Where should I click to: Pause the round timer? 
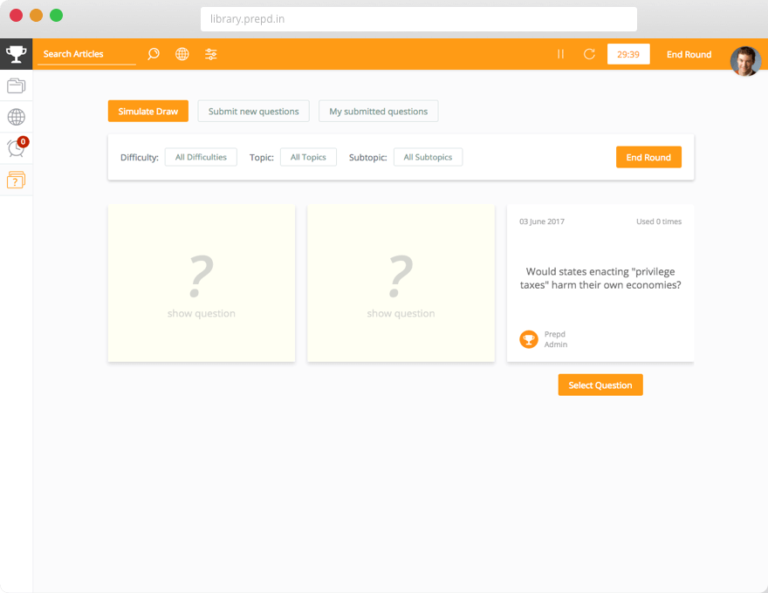(x=560, y=54)
